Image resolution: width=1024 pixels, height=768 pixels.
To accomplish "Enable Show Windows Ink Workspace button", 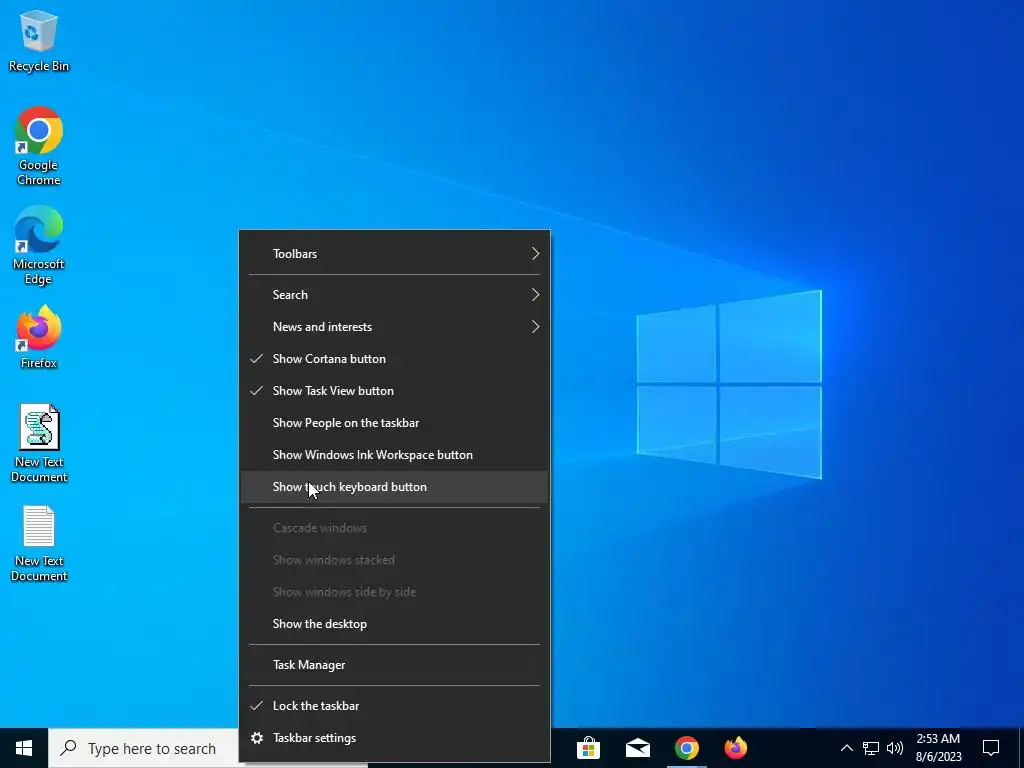I will [x=394, y=455].
